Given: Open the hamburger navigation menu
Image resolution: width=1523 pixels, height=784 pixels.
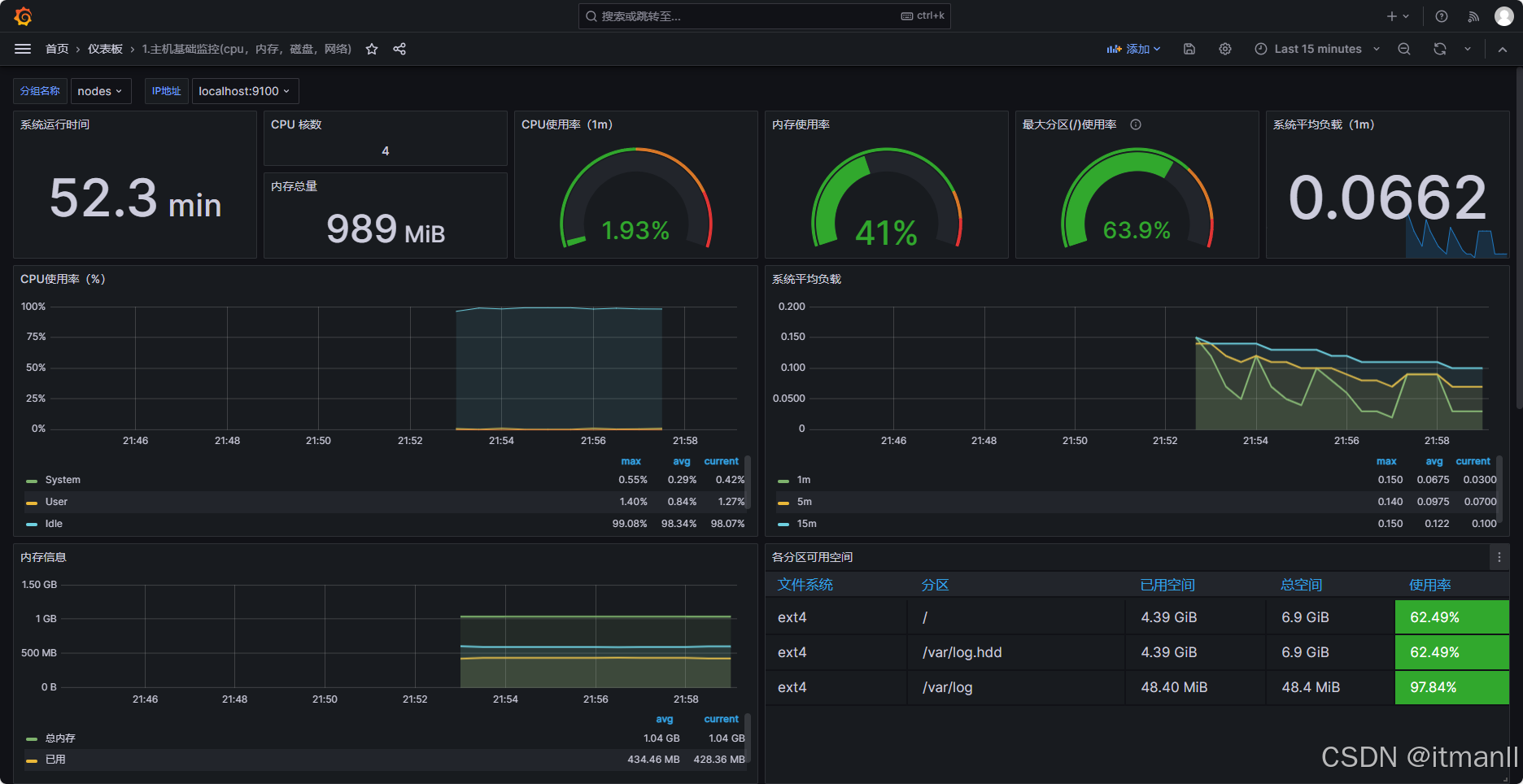Looking at the screenshot, I should 23,49.
